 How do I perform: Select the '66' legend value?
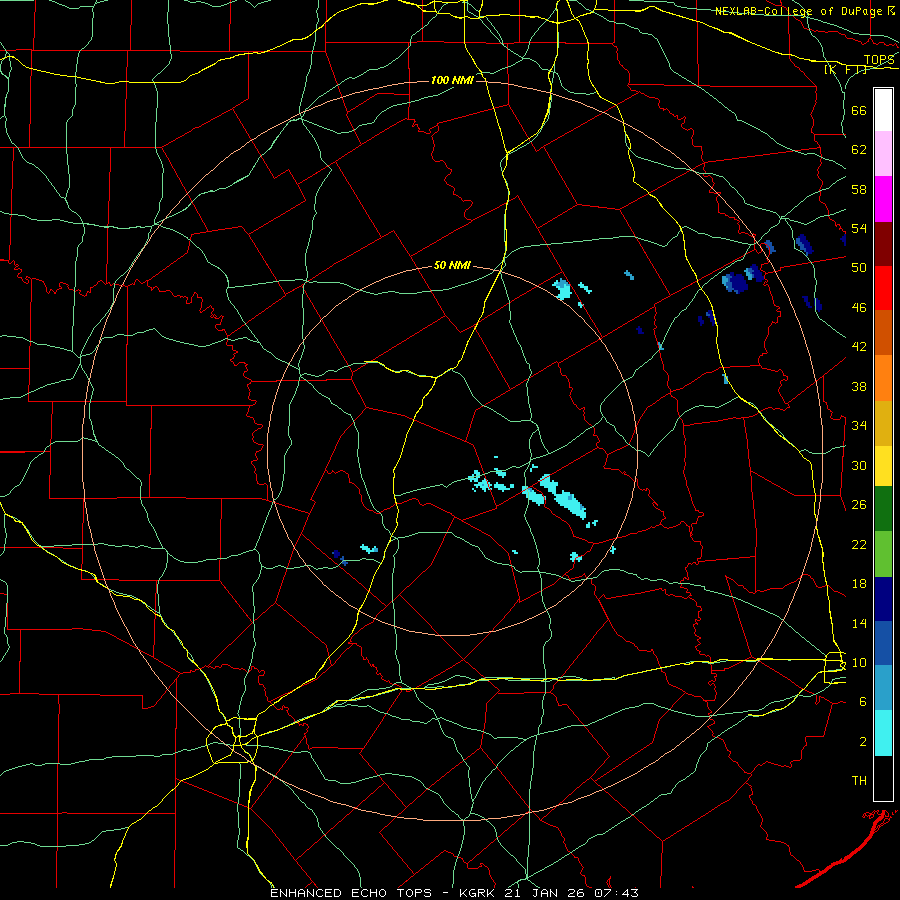point(859,110)
